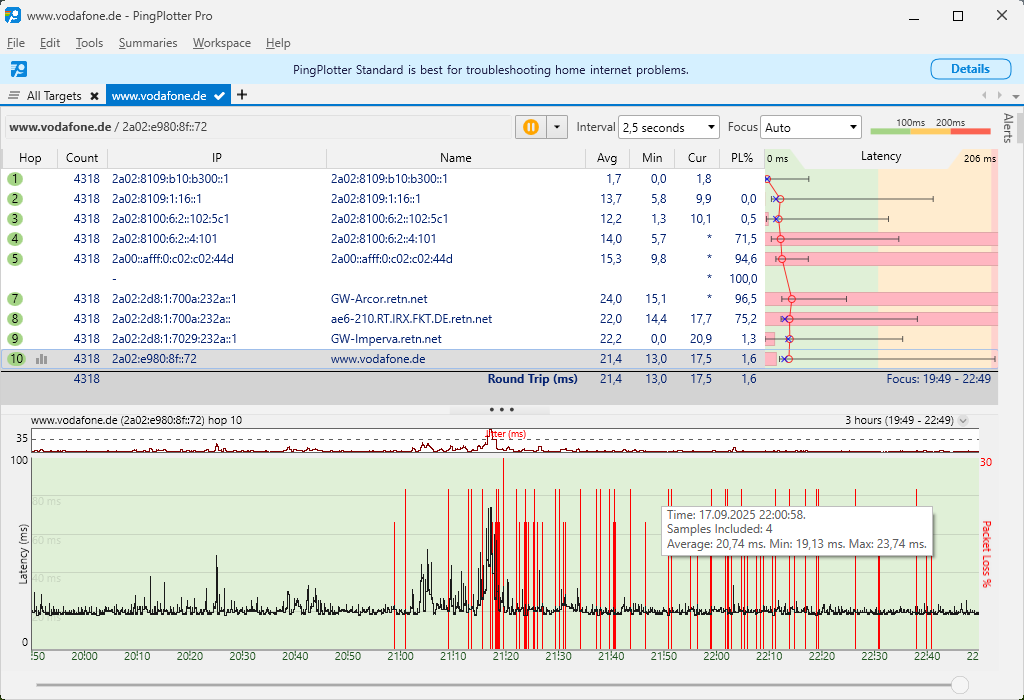
Task: Select the www.vodafone.de name in hop 10
Action: pos(378,359)
